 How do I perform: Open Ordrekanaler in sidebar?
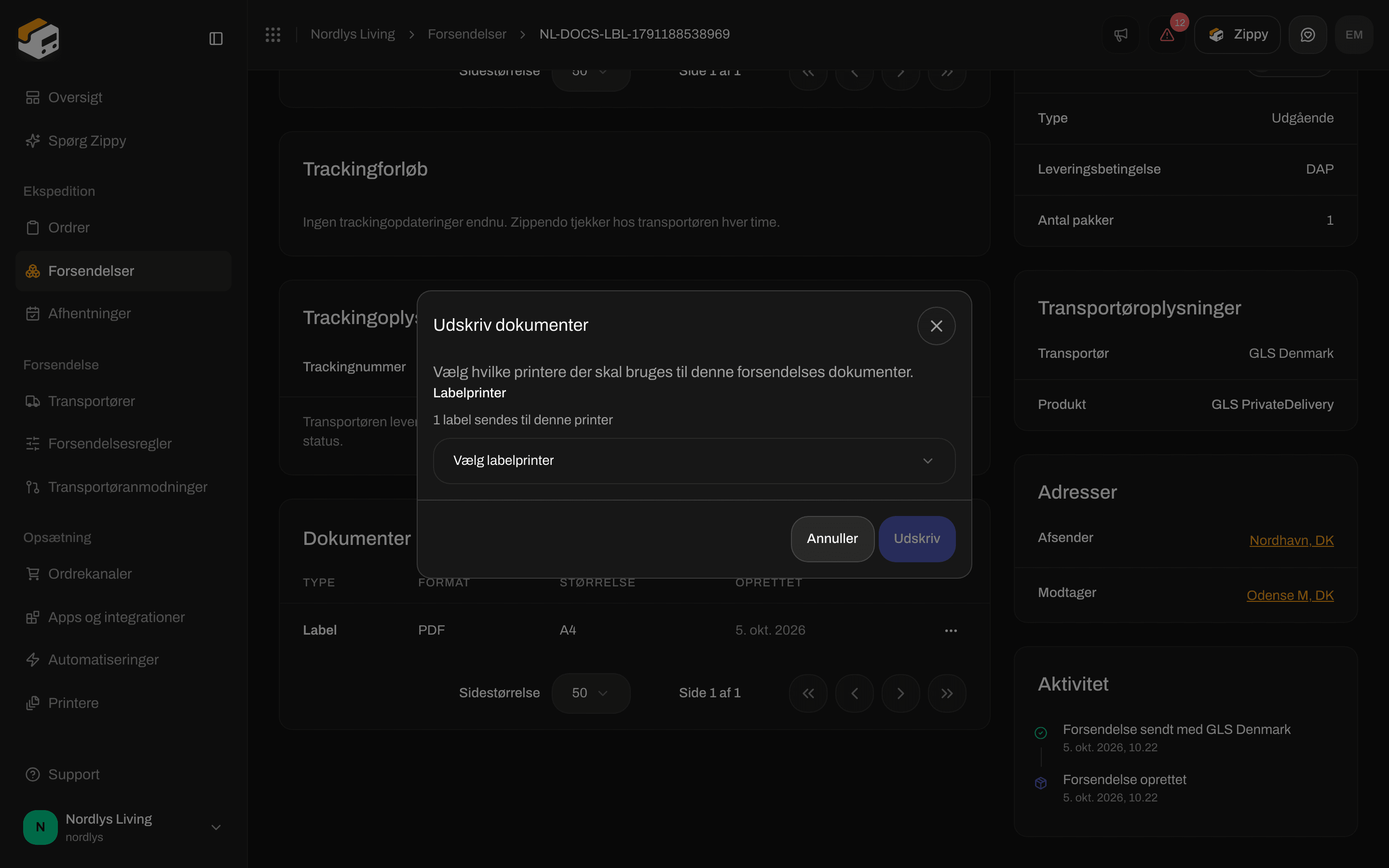point(123,573)
